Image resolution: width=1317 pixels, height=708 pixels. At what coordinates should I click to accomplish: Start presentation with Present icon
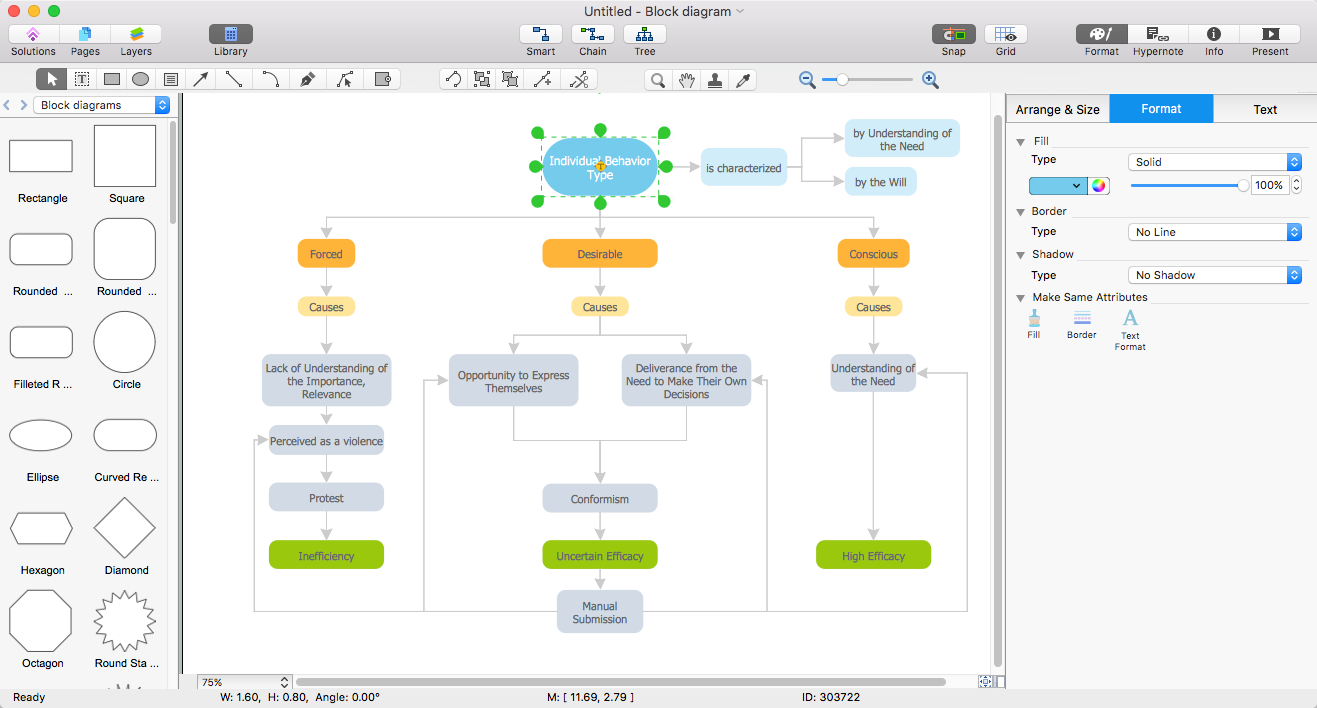pos(1270,34)
